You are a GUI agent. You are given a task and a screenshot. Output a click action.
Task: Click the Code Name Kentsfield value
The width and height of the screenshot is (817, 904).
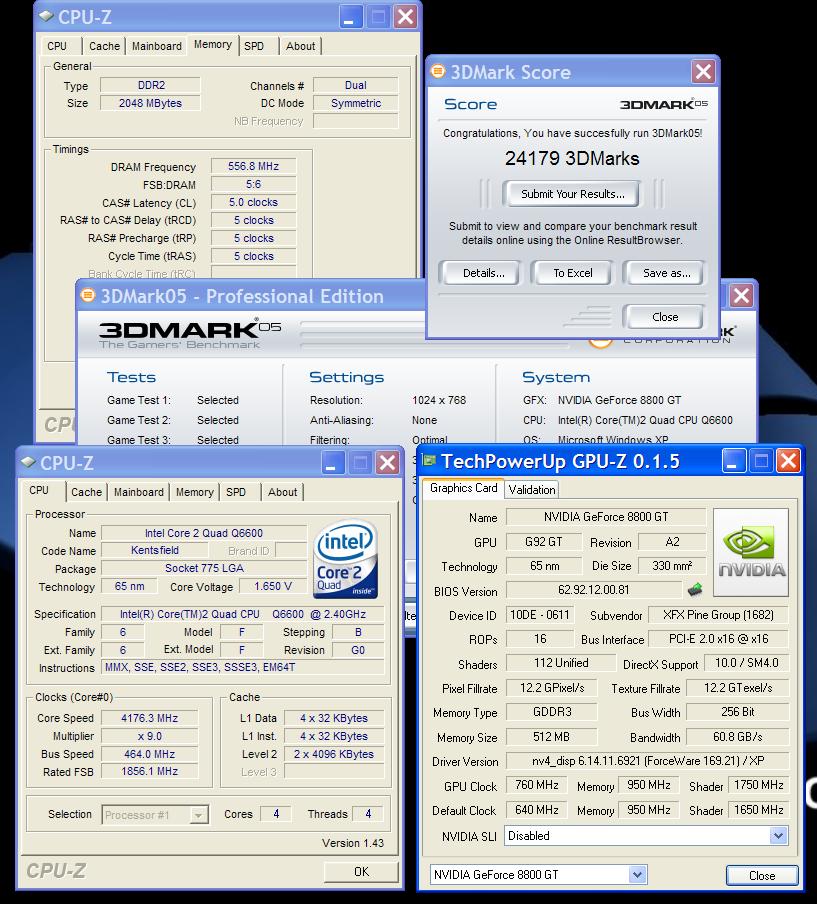[155, 550]
